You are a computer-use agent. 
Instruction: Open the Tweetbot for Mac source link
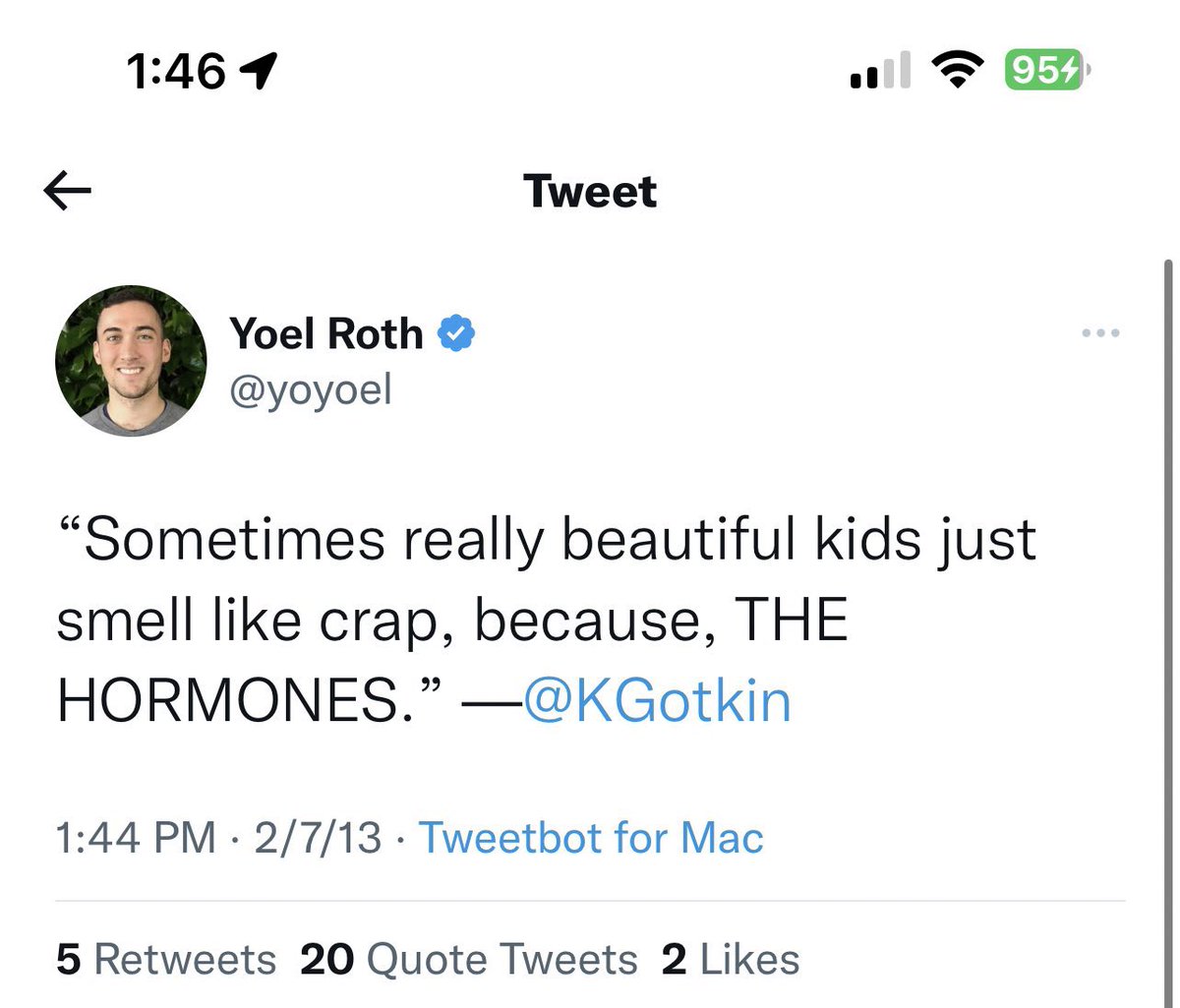pos(591,839)
